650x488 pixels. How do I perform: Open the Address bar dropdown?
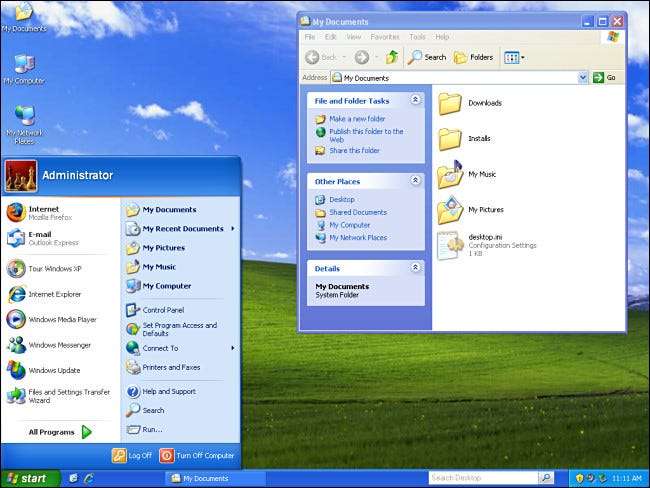(x=582, y=77)
